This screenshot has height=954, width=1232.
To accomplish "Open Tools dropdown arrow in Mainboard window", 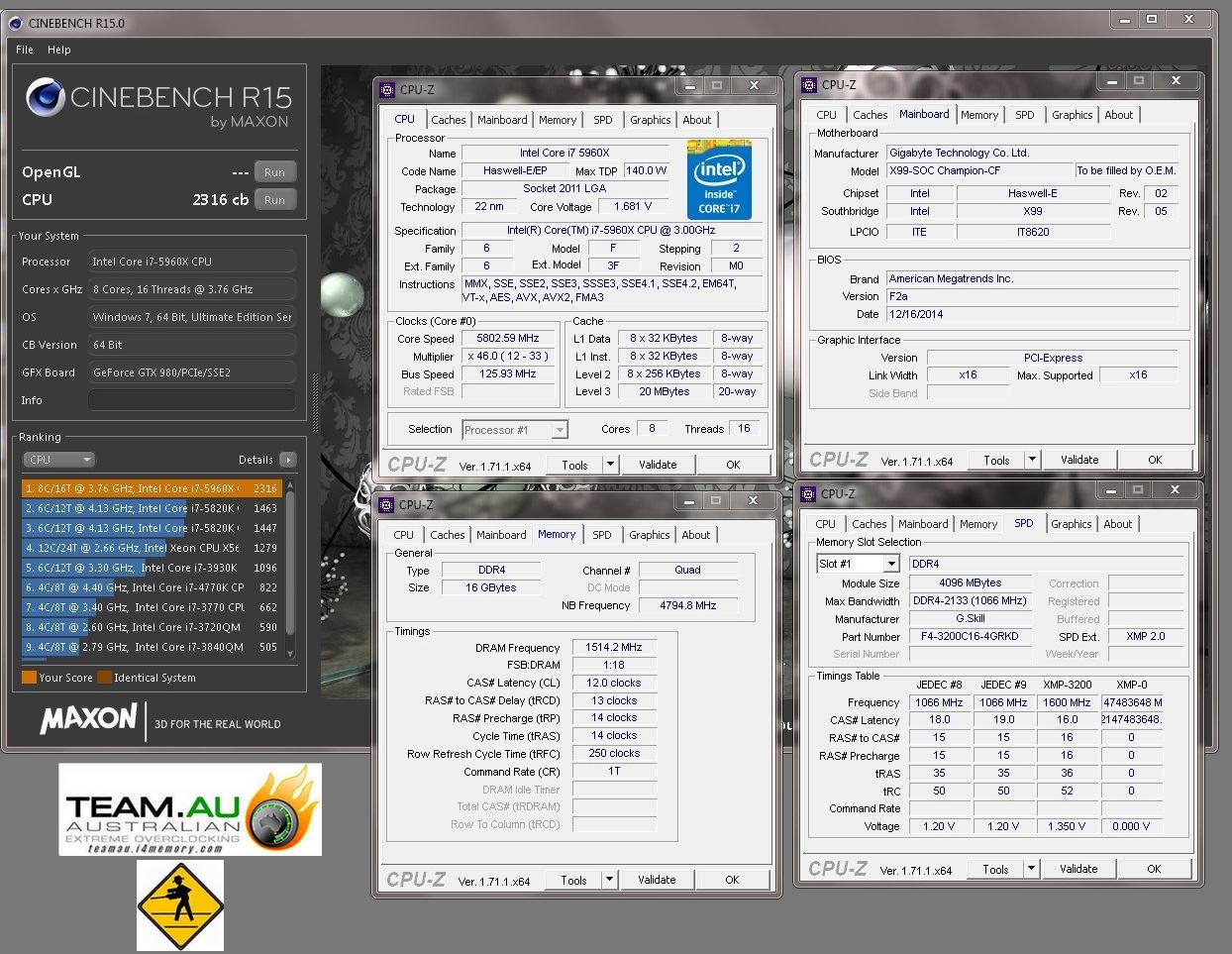I will (x=1032, y=460).
